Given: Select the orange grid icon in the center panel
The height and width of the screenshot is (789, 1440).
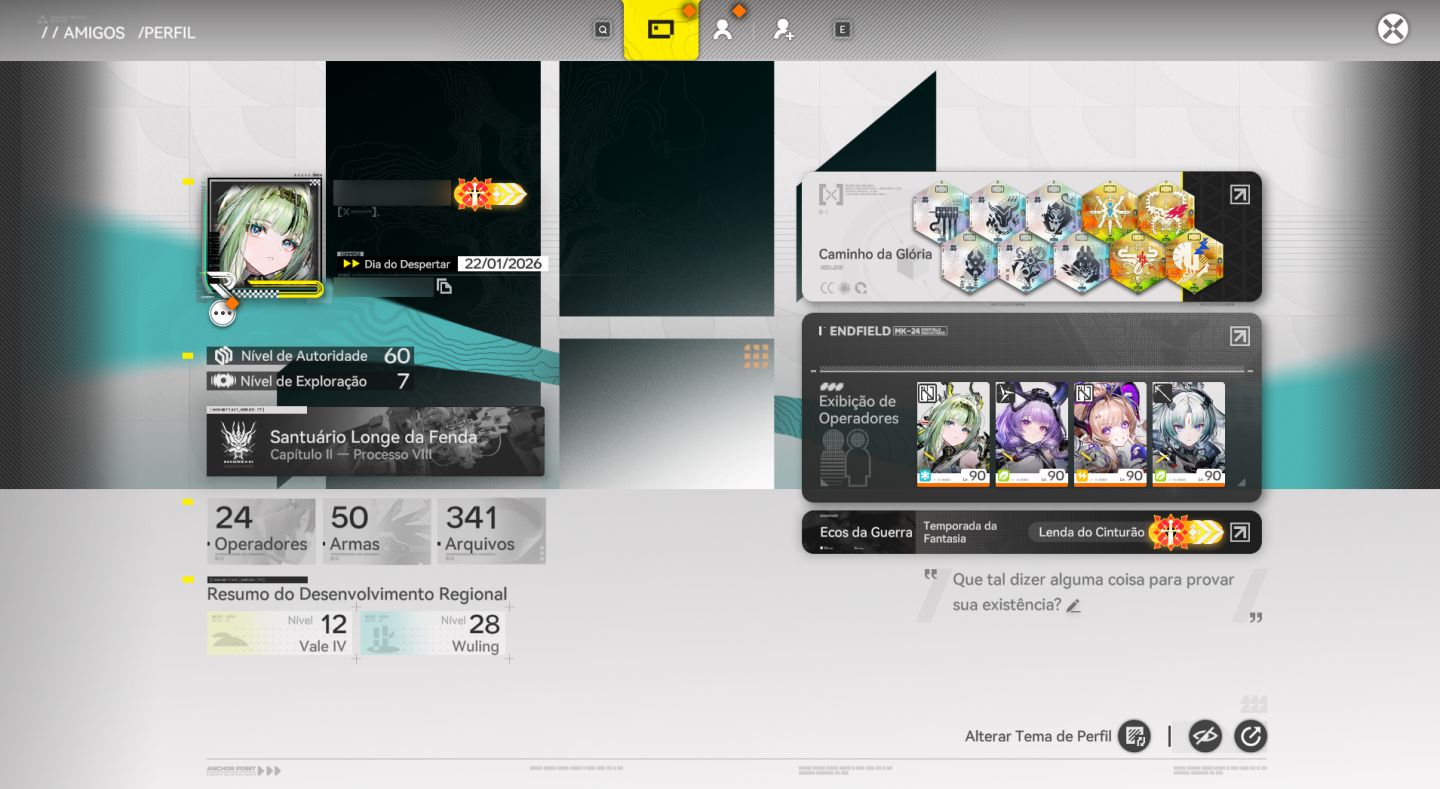Looking at the screenshot, I should 756,356.
